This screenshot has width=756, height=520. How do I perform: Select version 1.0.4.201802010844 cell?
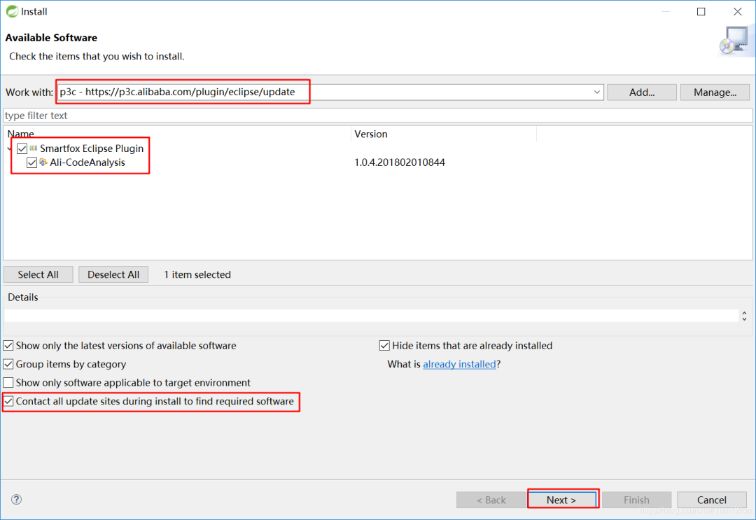pyautogui.click(x=400, y=162)
